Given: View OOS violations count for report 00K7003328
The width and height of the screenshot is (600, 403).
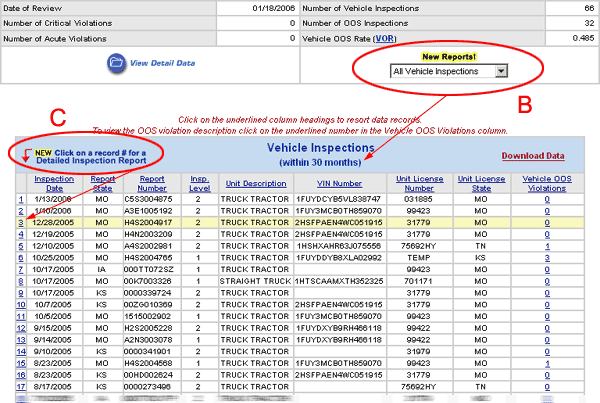Looking at the screenshot, I should [547, 281].
